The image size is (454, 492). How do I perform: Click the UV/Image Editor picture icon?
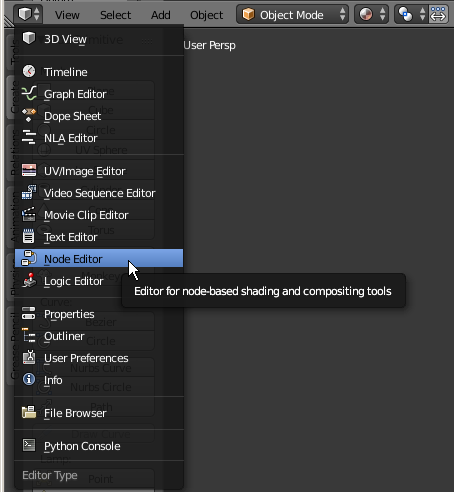[29, 170]
